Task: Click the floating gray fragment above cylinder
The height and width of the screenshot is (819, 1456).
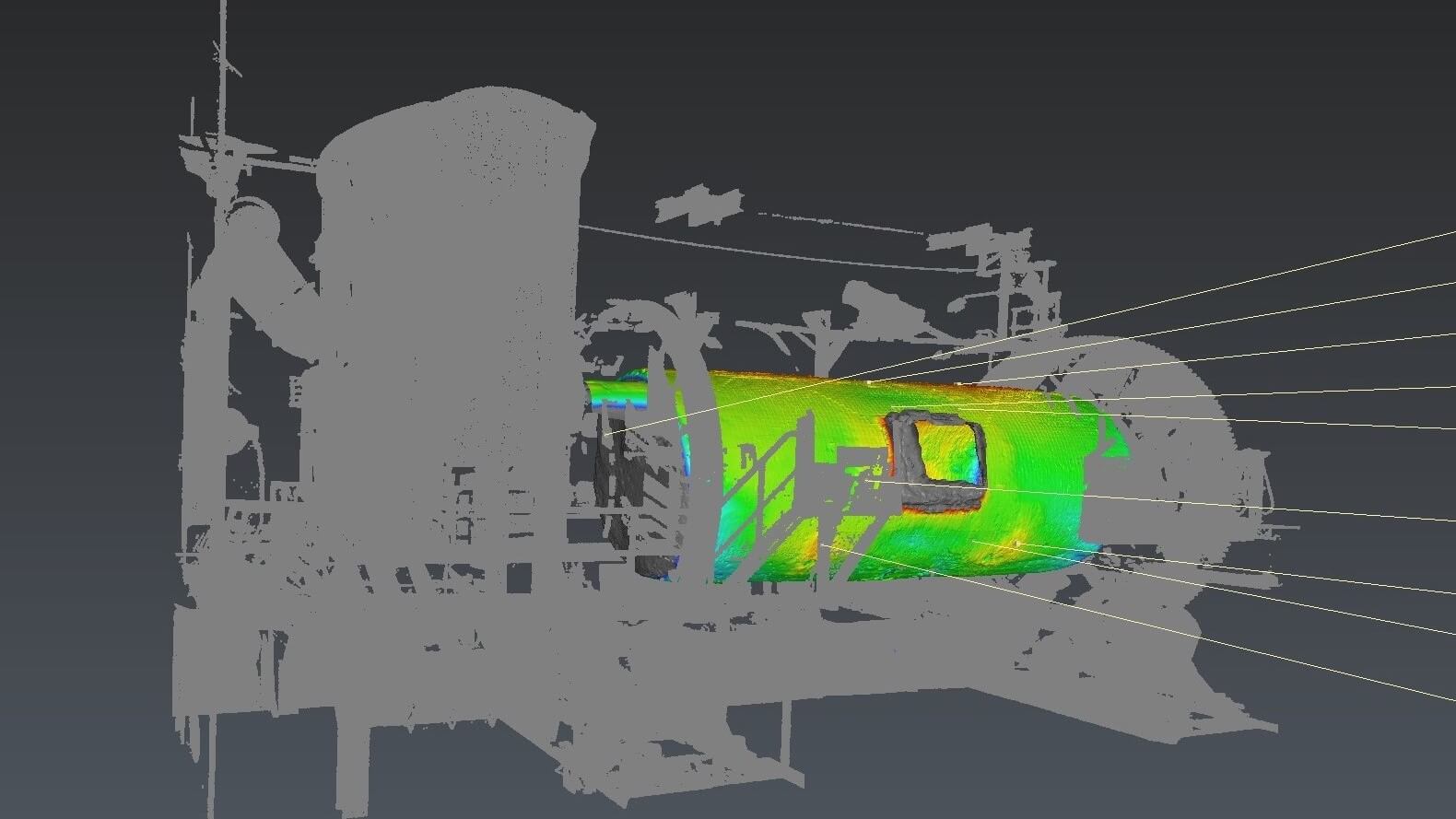Action: [x=699, y=205]
